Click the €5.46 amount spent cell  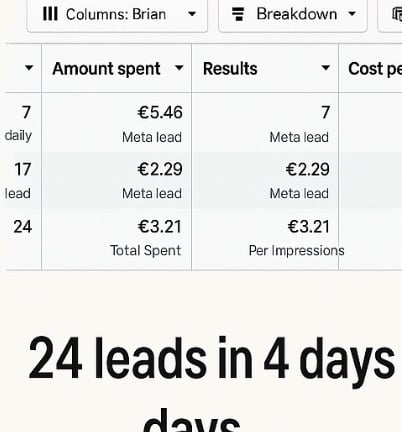[x=117, y=123]
